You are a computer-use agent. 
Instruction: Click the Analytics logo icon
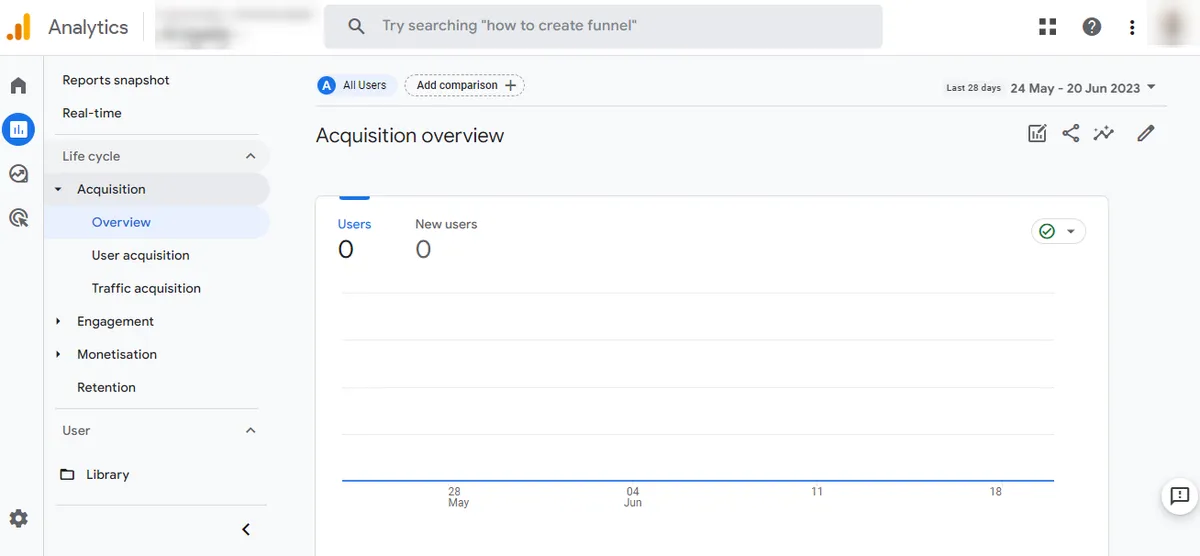point(19,27)
